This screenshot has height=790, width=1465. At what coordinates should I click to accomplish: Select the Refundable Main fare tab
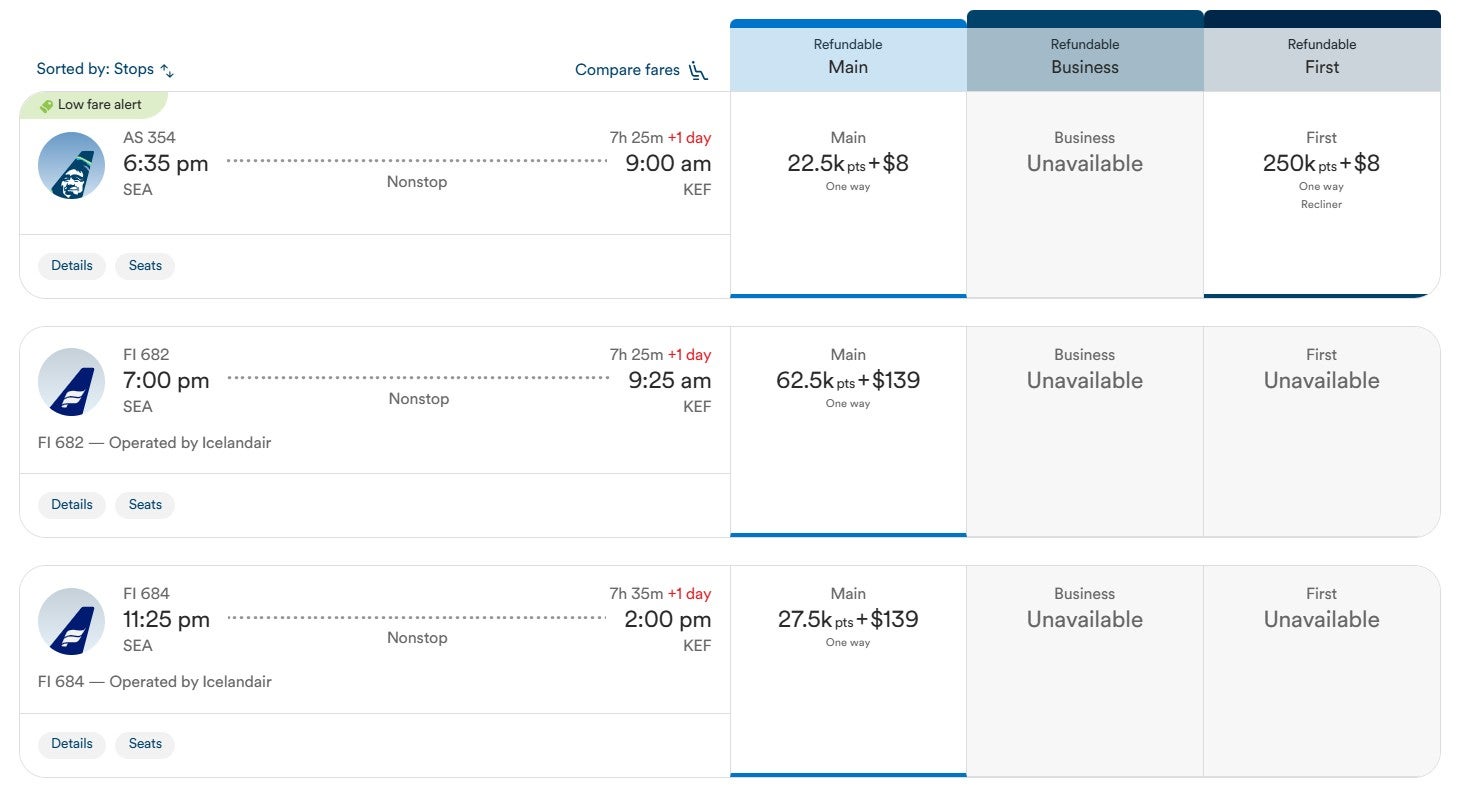tap(848, 57)
